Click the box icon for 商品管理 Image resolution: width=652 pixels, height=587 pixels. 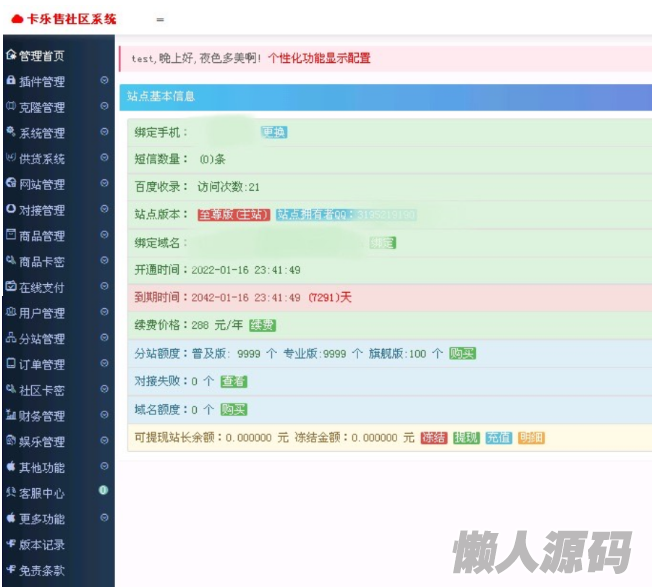(x=11, y=234)
